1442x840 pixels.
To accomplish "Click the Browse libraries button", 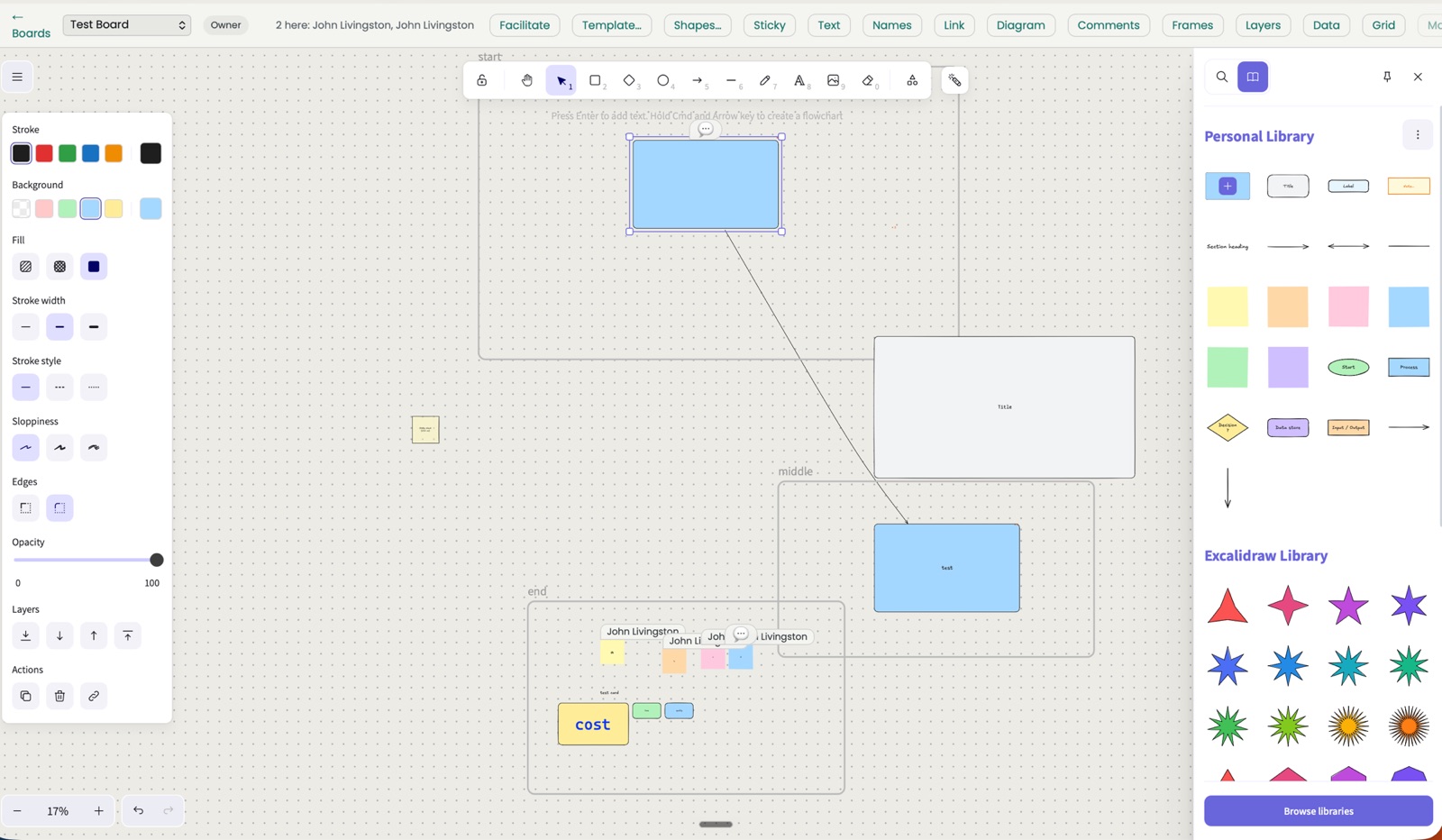I will [1319, 811].
